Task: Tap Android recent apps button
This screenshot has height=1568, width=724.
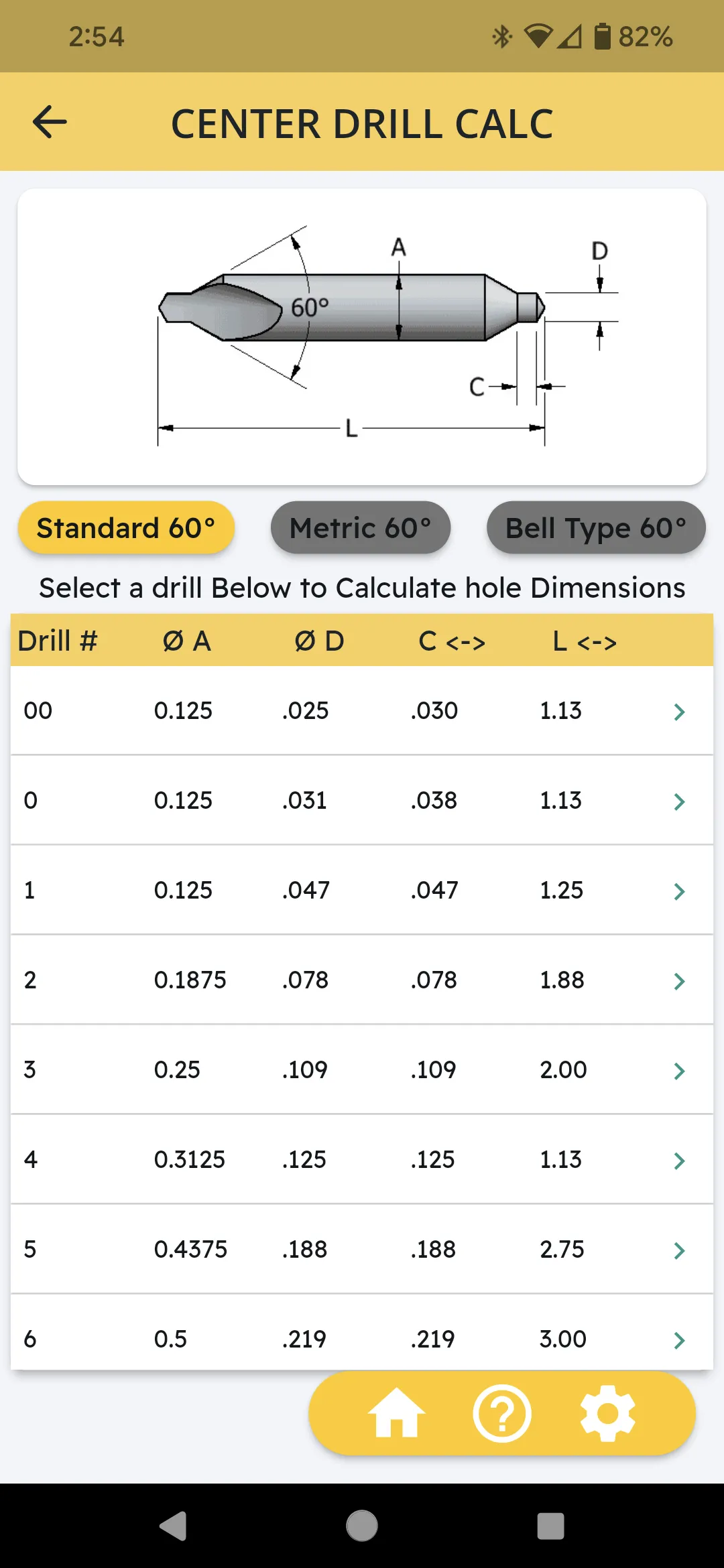Action: [550, 1526]
